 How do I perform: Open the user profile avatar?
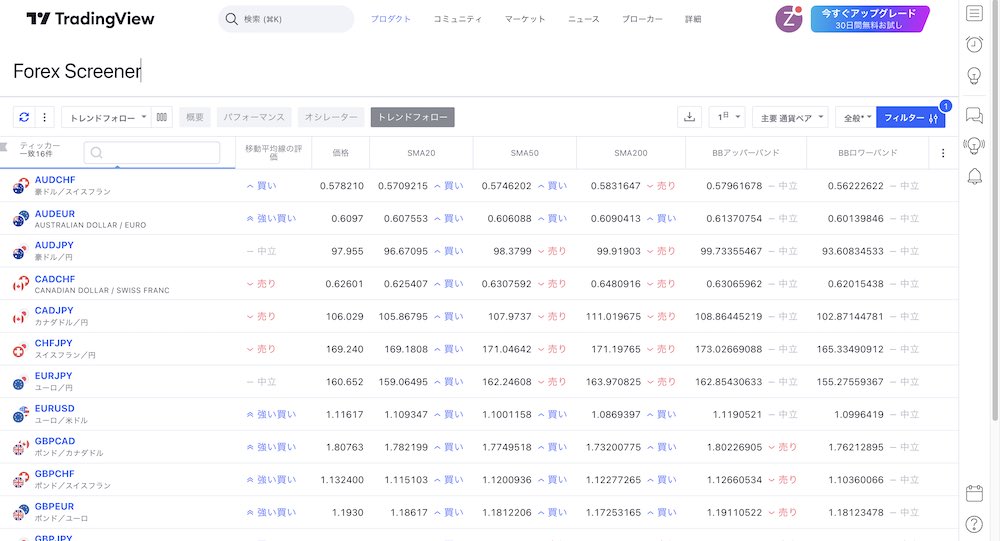[x=789, y=19]
